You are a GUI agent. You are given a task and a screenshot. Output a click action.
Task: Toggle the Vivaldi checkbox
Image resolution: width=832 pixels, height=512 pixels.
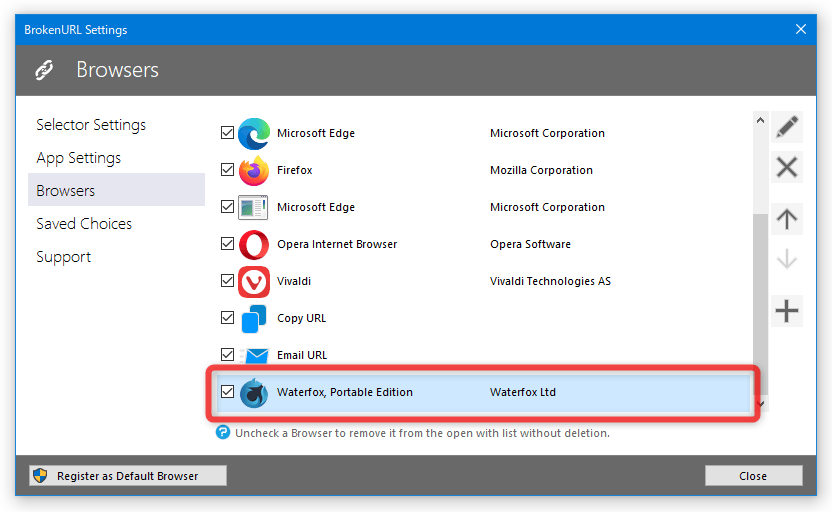[227, 281]
